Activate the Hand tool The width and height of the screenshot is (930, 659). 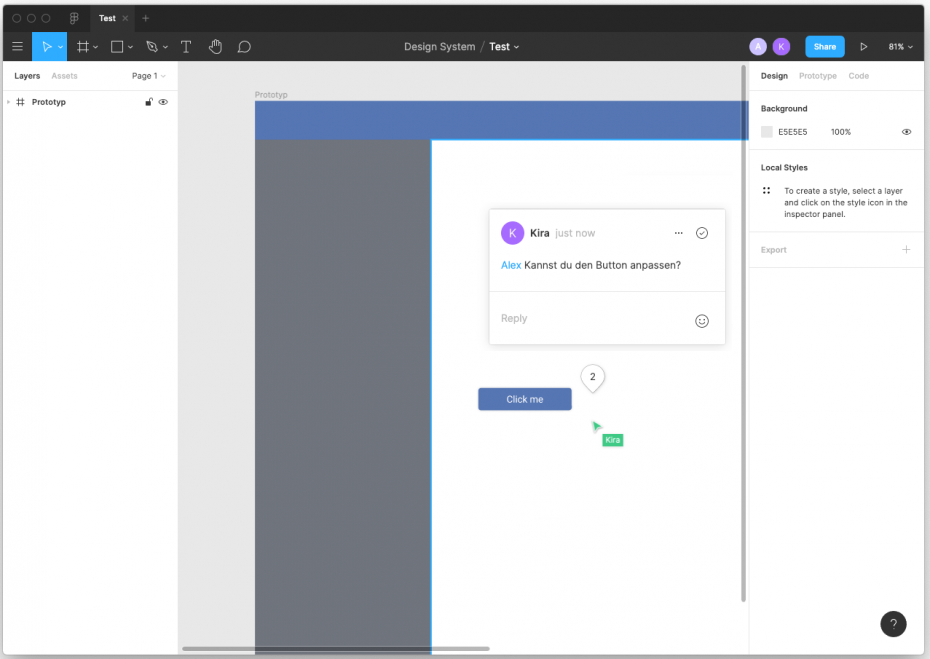(215, 47)
